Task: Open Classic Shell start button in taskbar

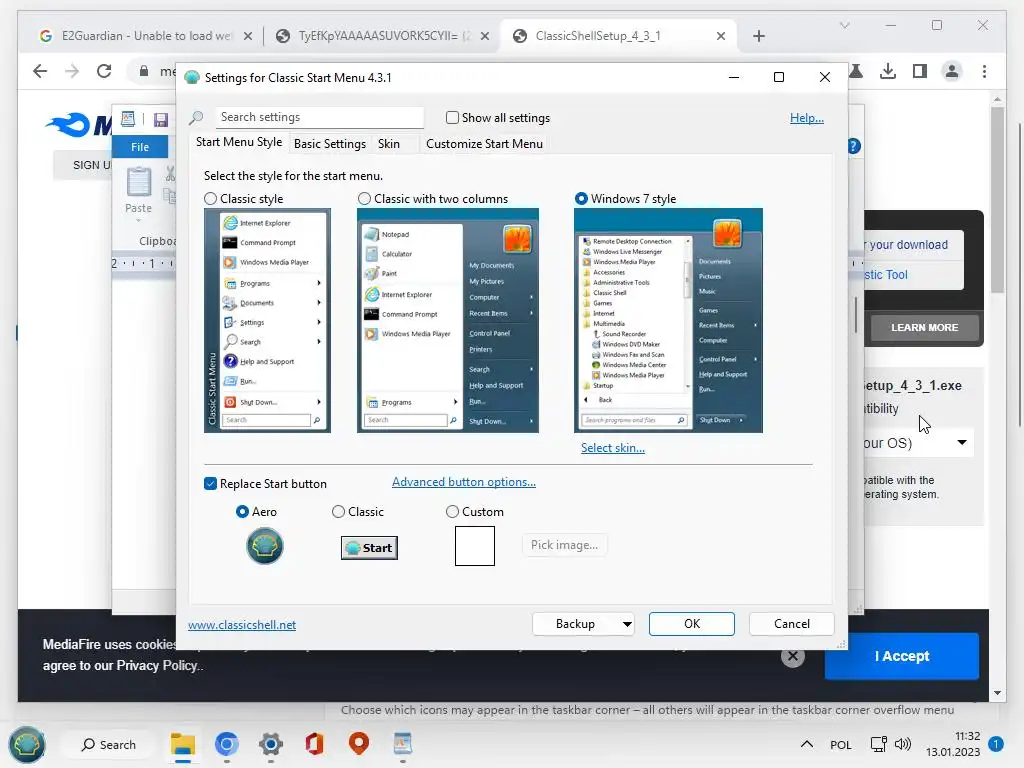Action: pos(27,744)
